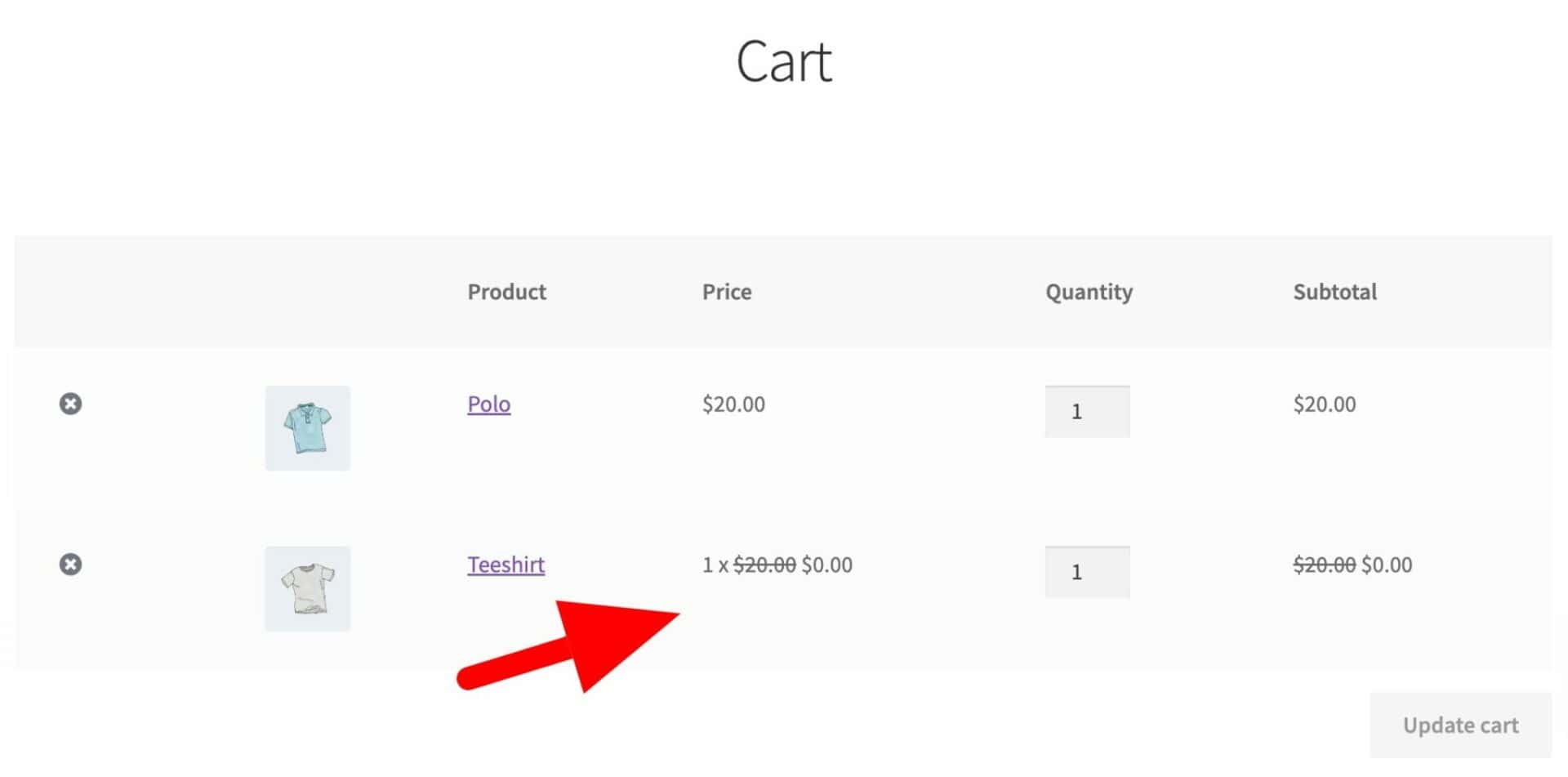Select the Product column header

click(x=507, y=292)
